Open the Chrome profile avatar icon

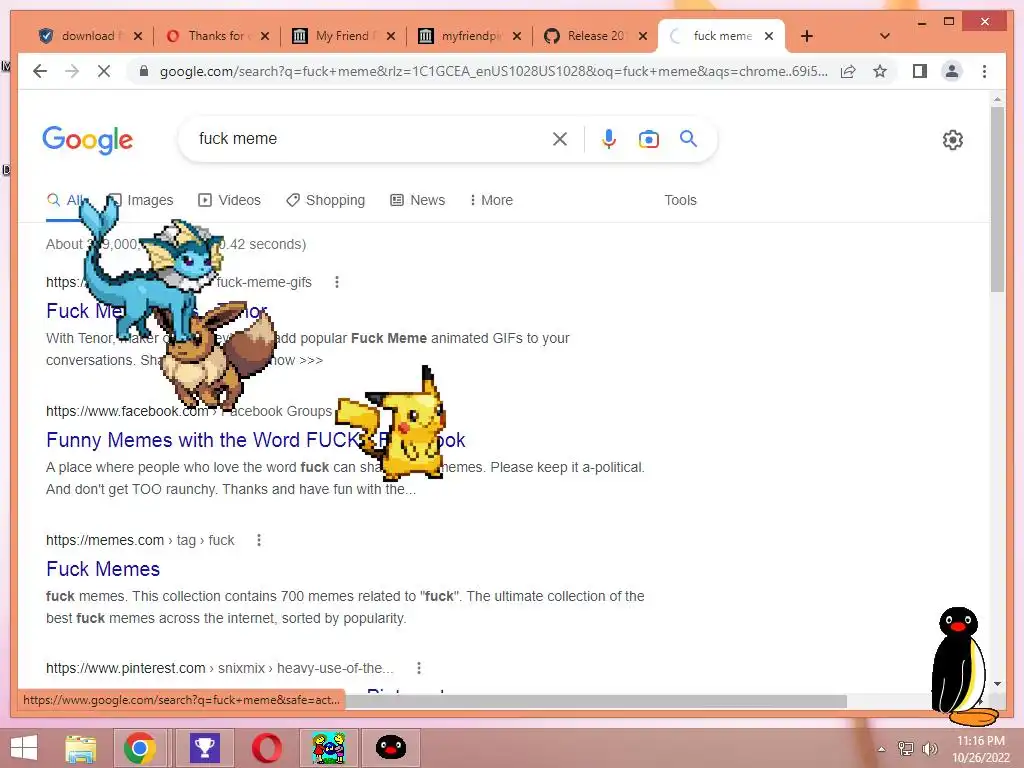952,71
